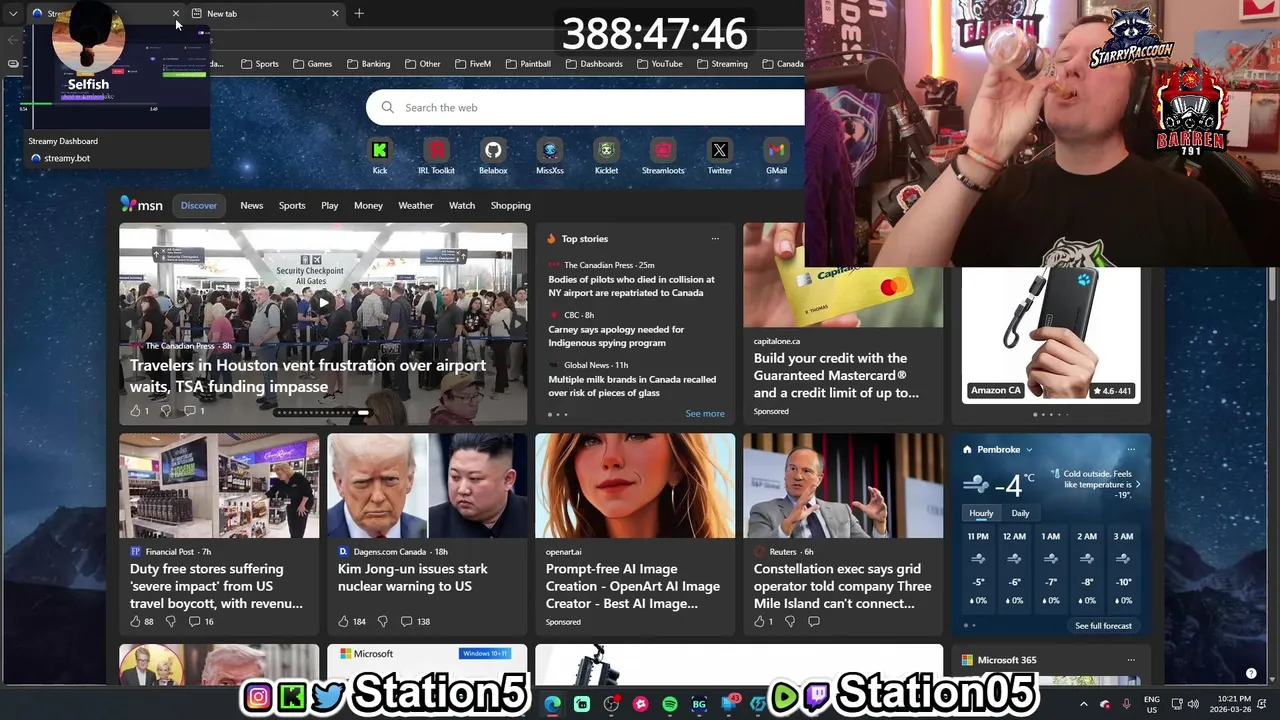Viewport: 1280px width, 720px height.
Task: Open the Capital One Mastercard ad
Action: [x=843, y=322]
